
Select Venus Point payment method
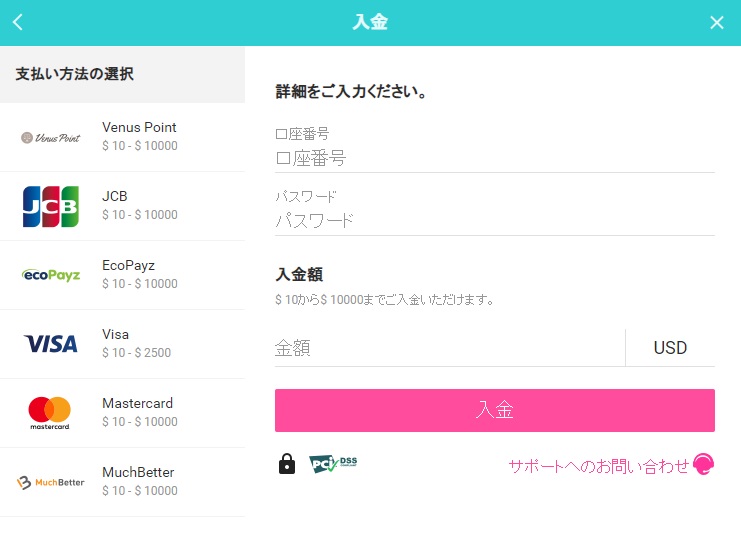(122, 137)
